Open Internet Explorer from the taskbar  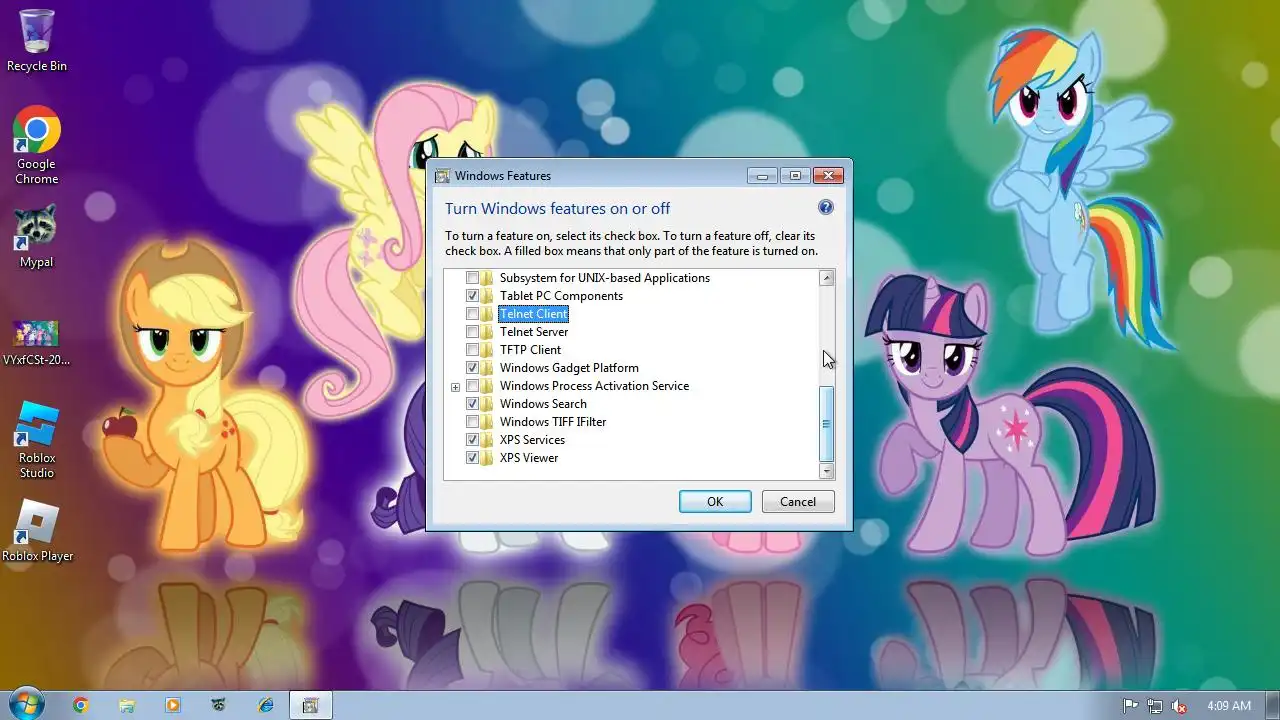click(265, 705)
